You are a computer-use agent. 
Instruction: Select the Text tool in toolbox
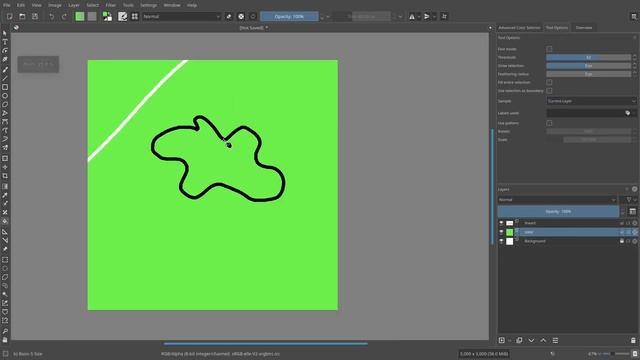pos(5,42)
